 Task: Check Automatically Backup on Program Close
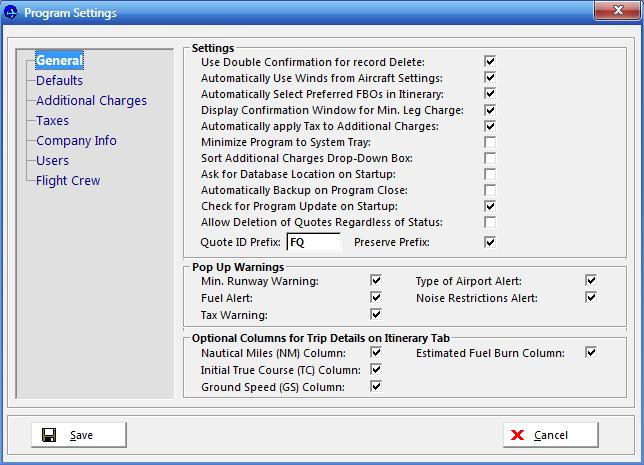(490, 190)
